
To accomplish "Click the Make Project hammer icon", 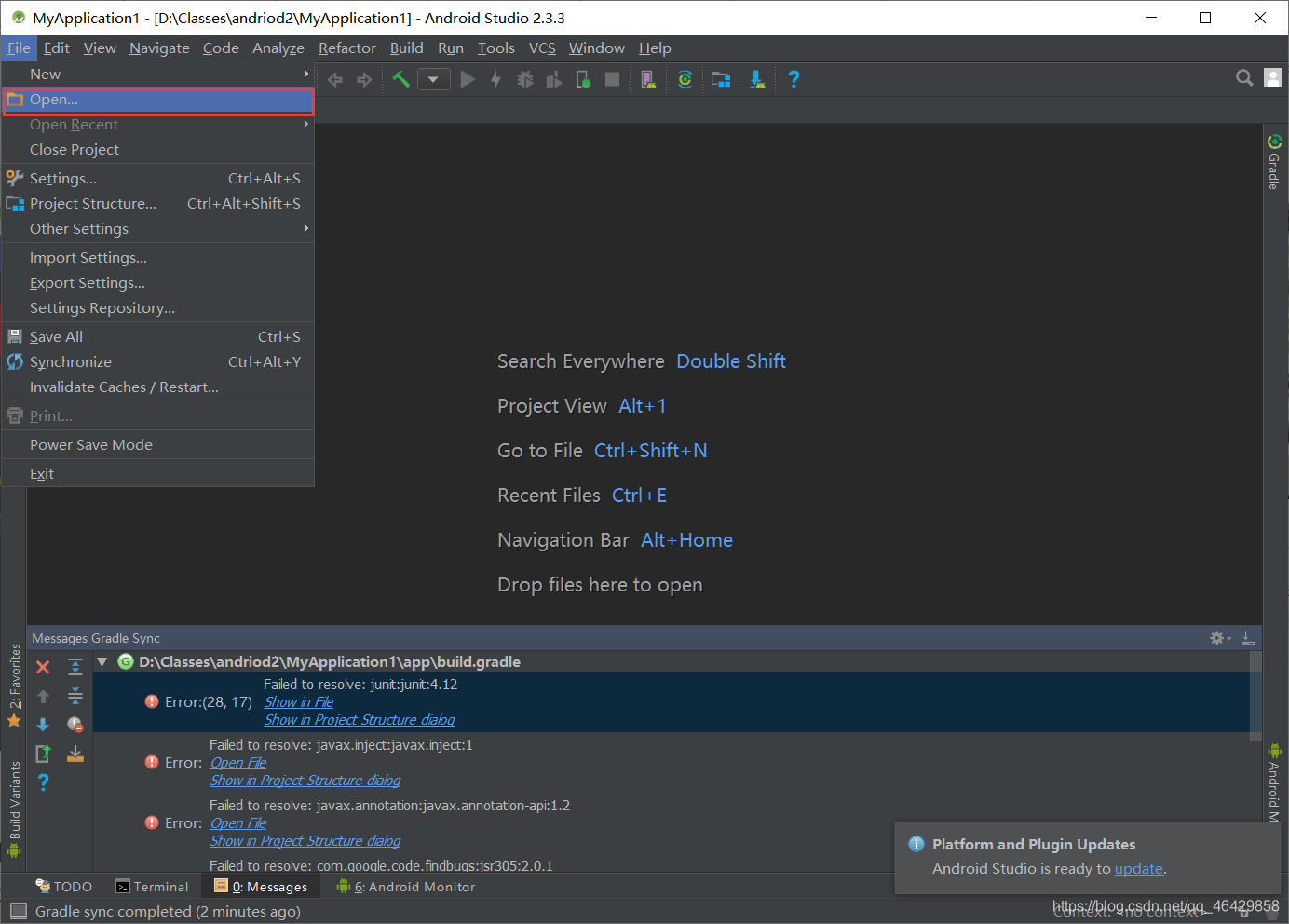I will [x=401, y=79].
